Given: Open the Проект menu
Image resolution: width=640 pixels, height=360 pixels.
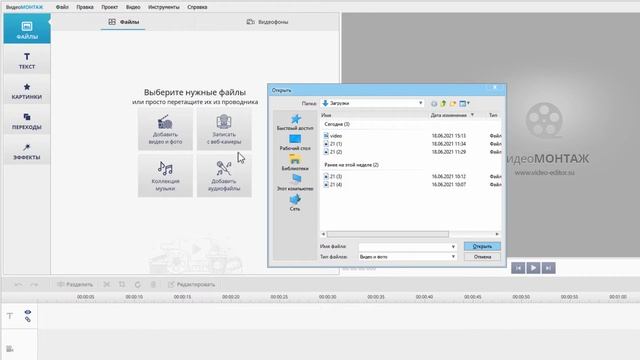Looking at the screenshot, I should coord(109,7).
